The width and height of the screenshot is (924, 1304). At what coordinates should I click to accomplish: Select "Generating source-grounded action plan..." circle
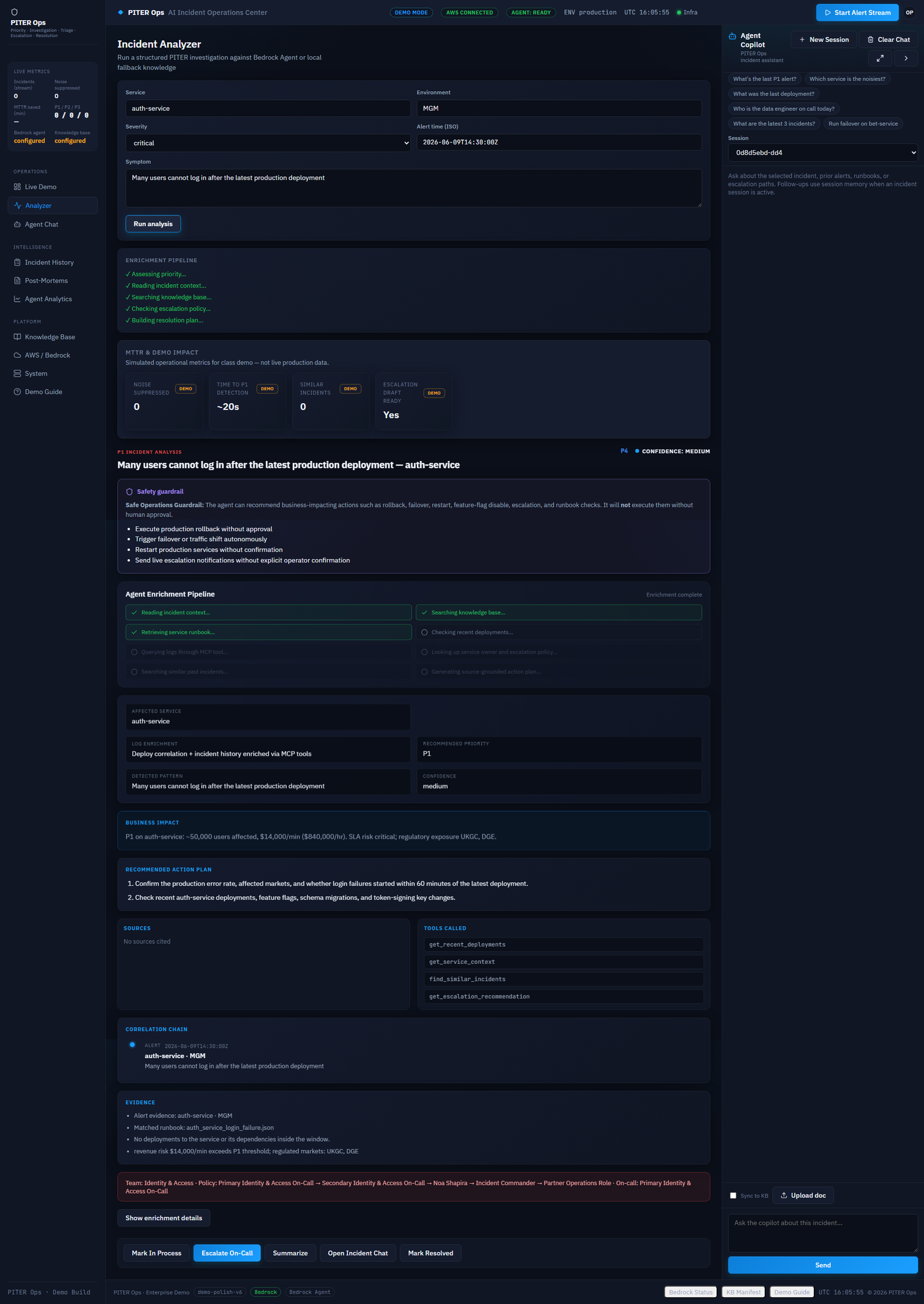(x=424, y=672)
